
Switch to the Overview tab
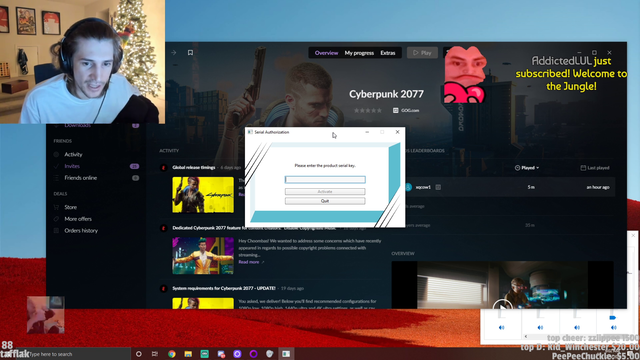point(326,53)
